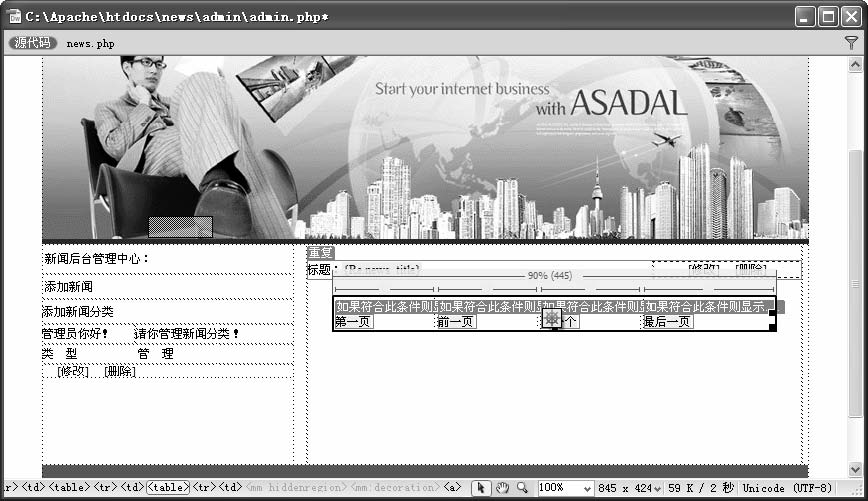Click first 如果符合此条件则显示 conditional region tab
The image size is (868, 501).
[x=386, y=306]
